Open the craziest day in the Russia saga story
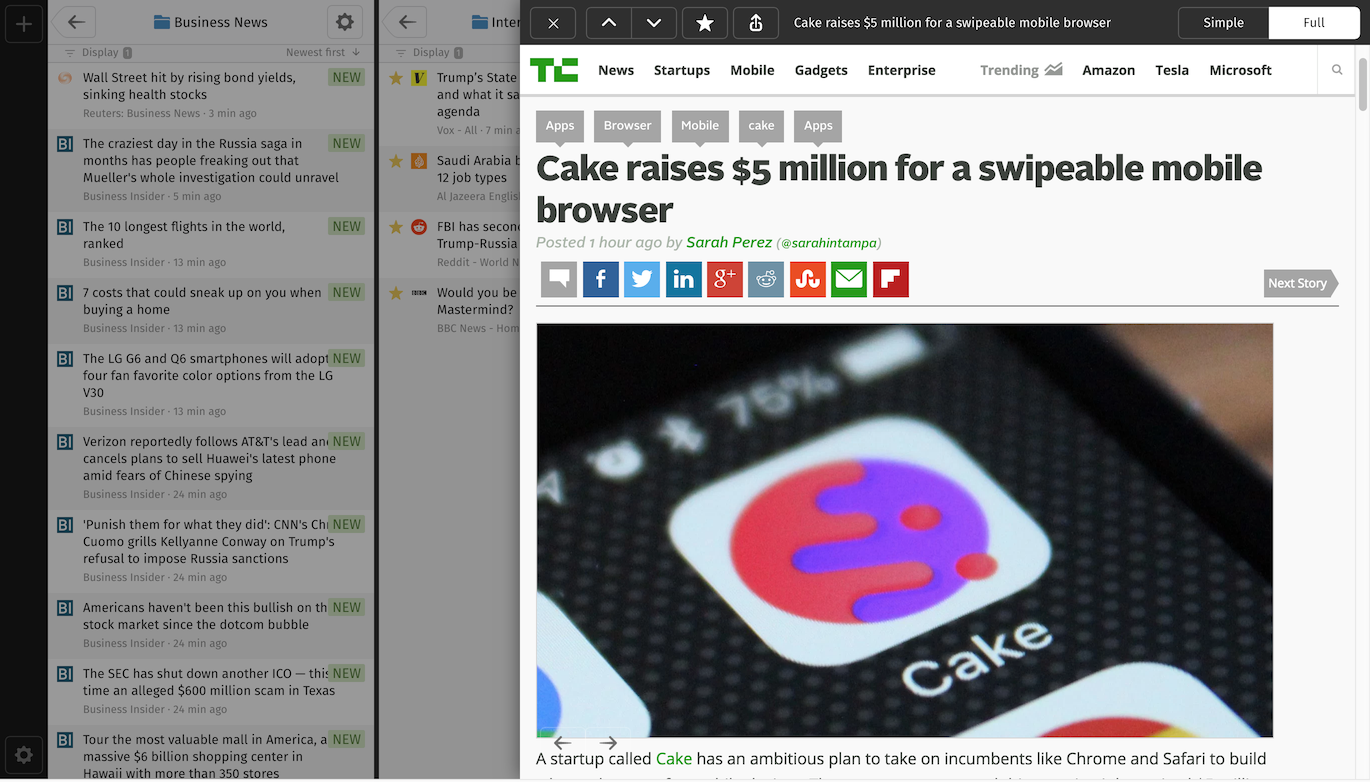 211,169
